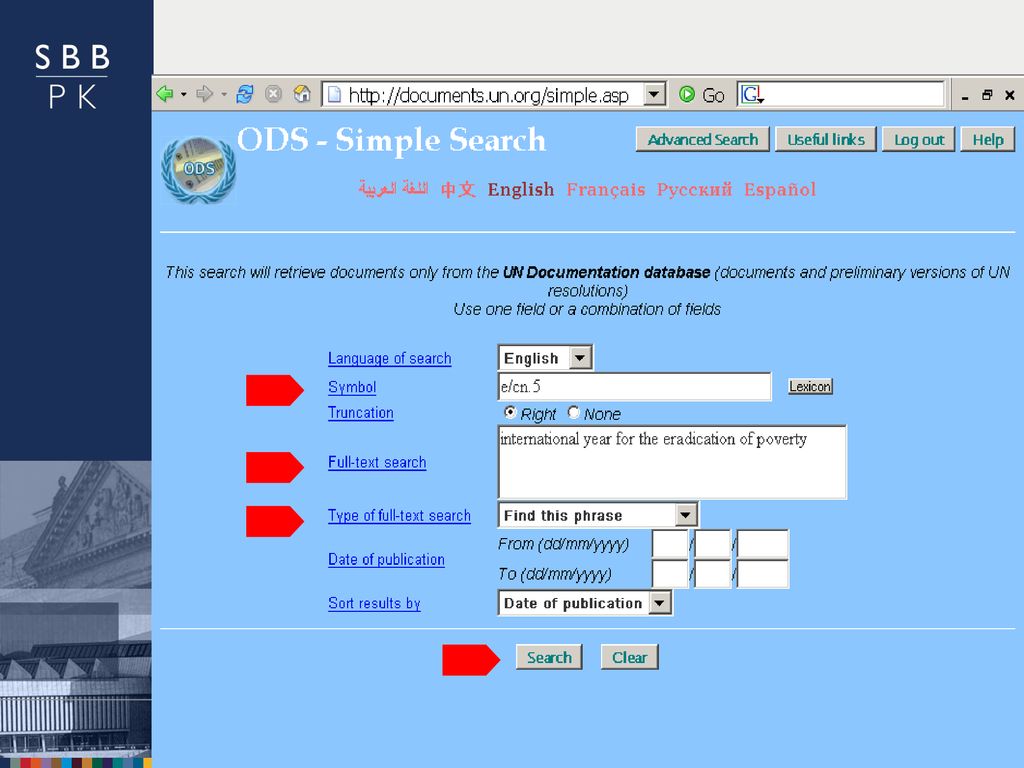
Task: Expand the address bar URL dropdown
Action: 654,95
